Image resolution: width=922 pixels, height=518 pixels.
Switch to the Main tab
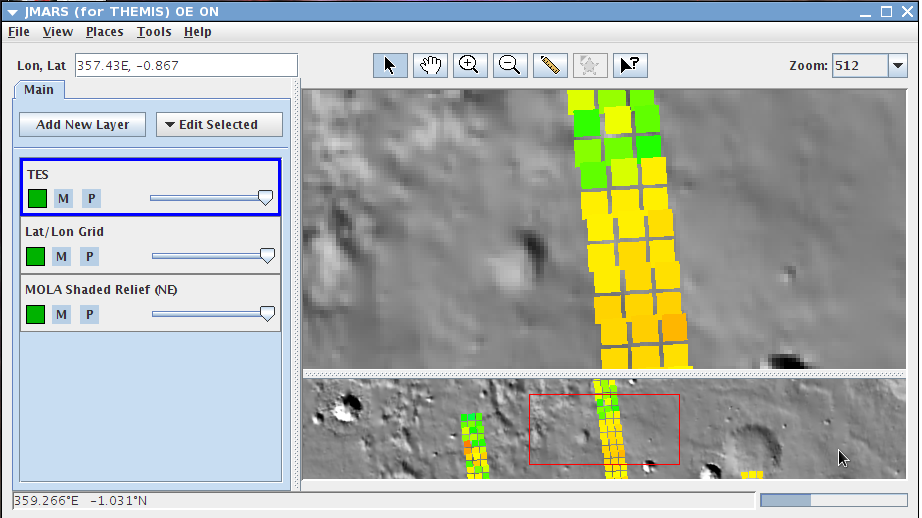click(x=39, y=89)
